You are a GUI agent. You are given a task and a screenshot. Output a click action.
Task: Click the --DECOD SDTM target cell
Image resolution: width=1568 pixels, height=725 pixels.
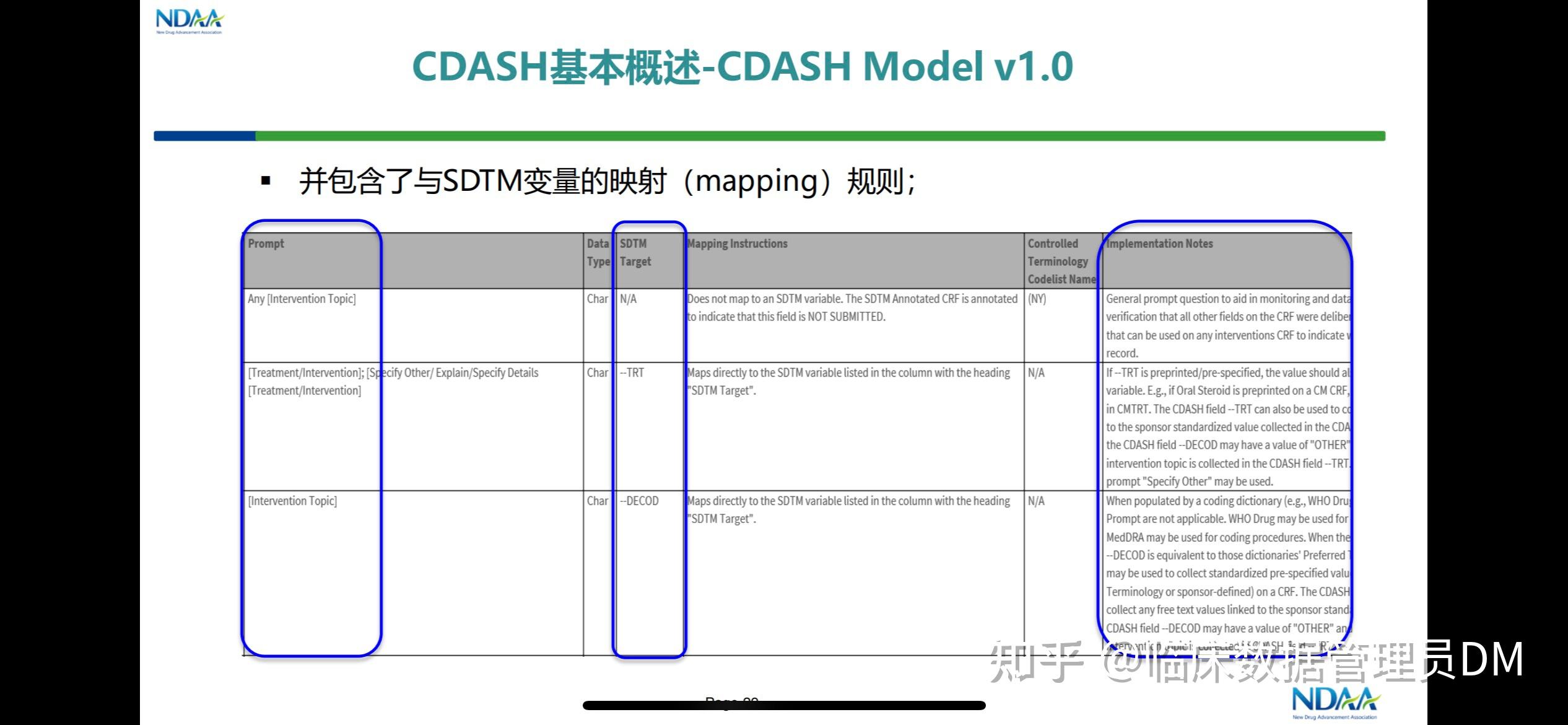[639, 501]
